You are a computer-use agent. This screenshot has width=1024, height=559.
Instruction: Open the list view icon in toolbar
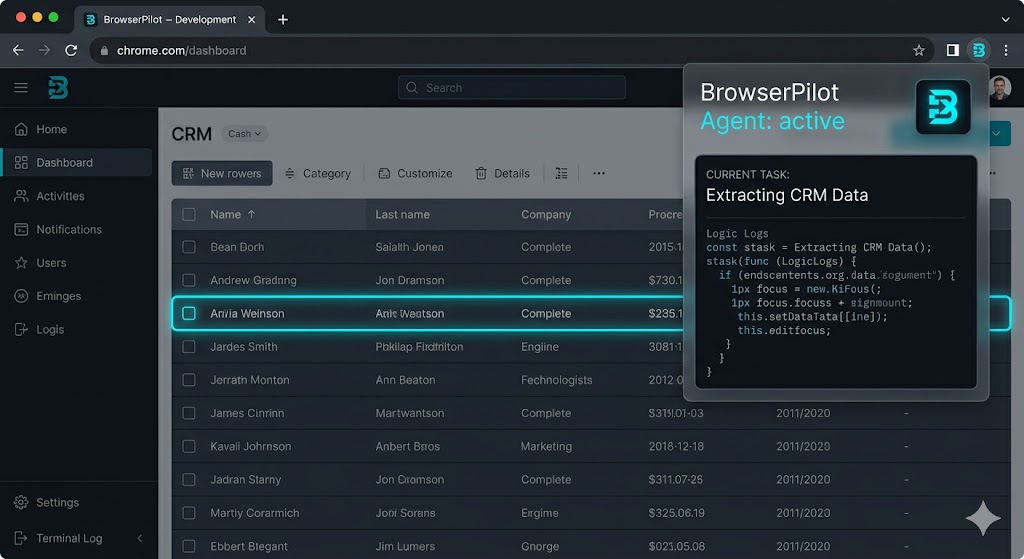(562, 173)
